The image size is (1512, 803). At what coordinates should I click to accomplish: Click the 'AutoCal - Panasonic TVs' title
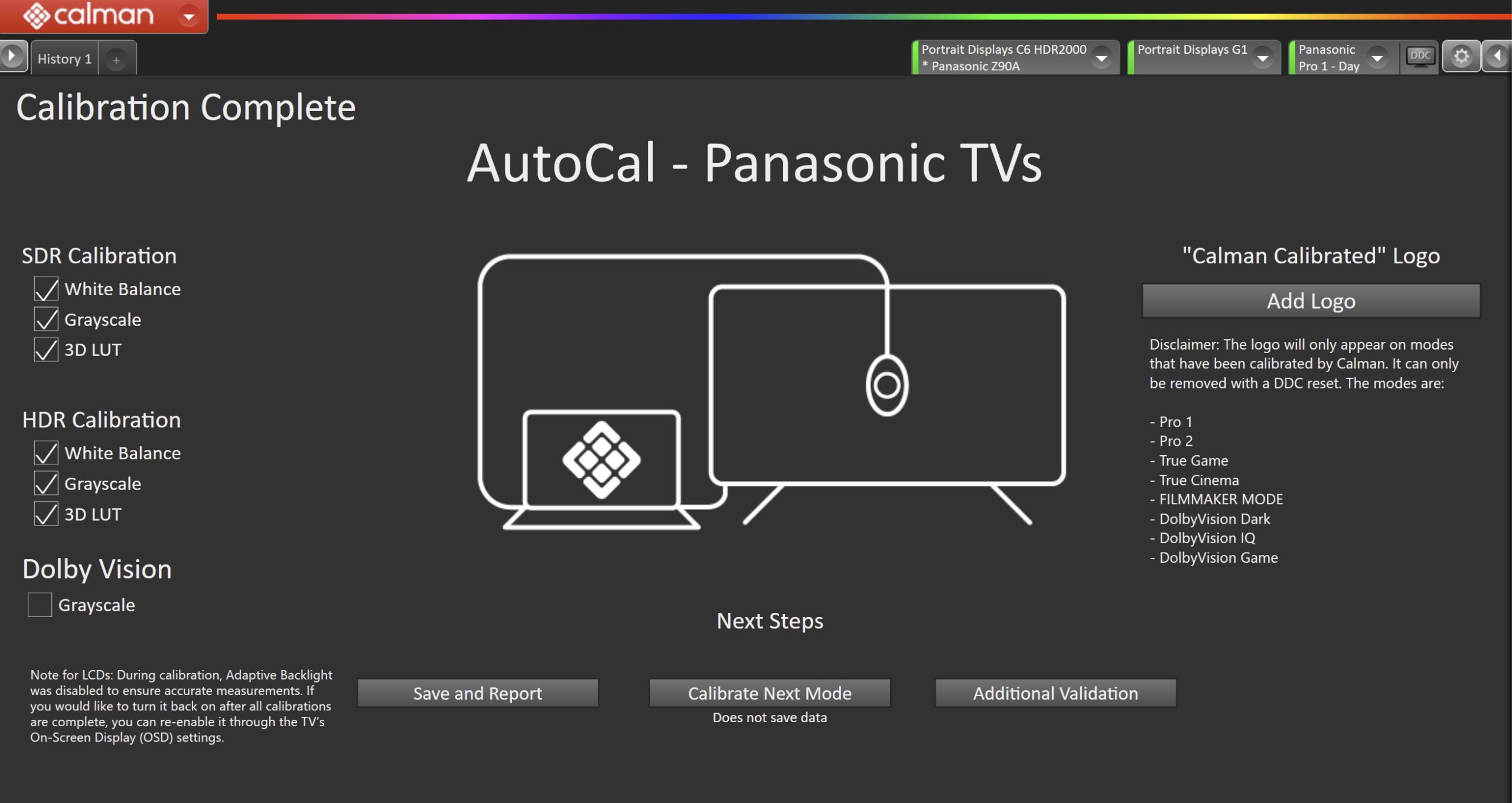pos(755,164)
